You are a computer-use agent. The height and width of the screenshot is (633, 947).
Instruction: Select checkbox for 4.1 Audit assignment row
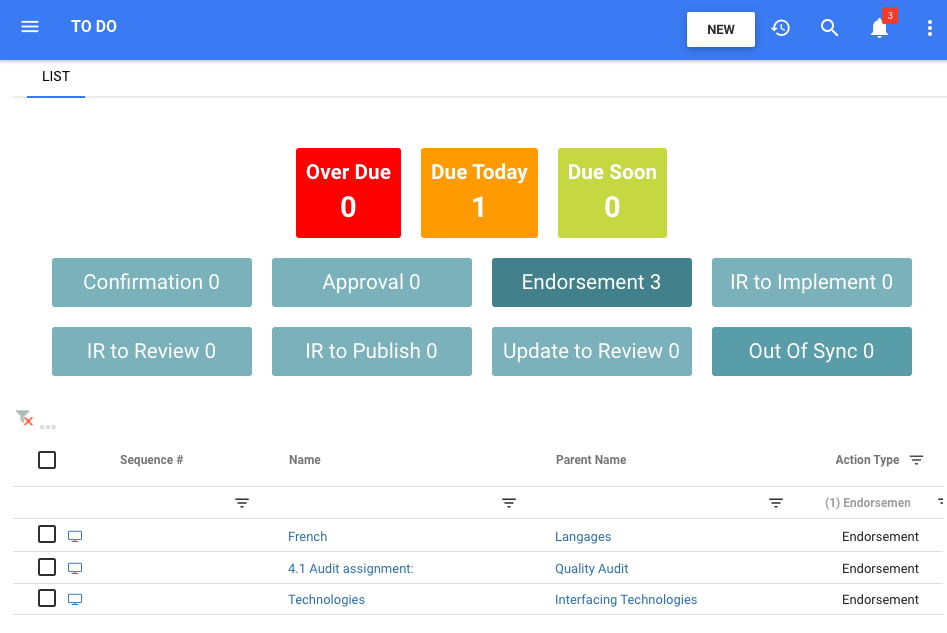(47, 567)
